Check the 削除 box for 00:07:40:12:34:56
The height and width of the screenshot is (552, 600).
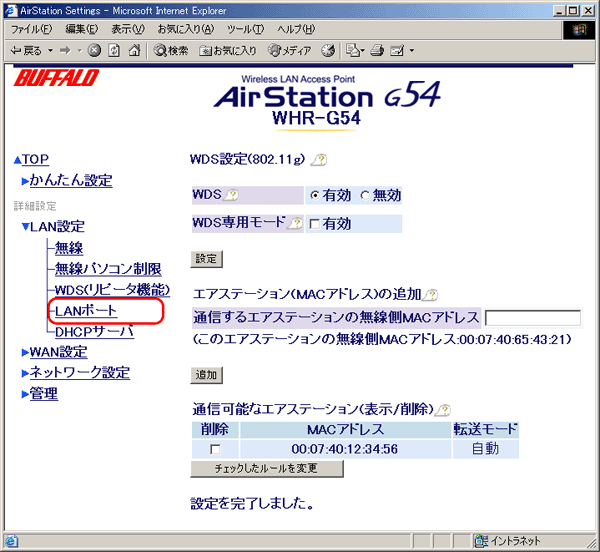tap(215, 449)
